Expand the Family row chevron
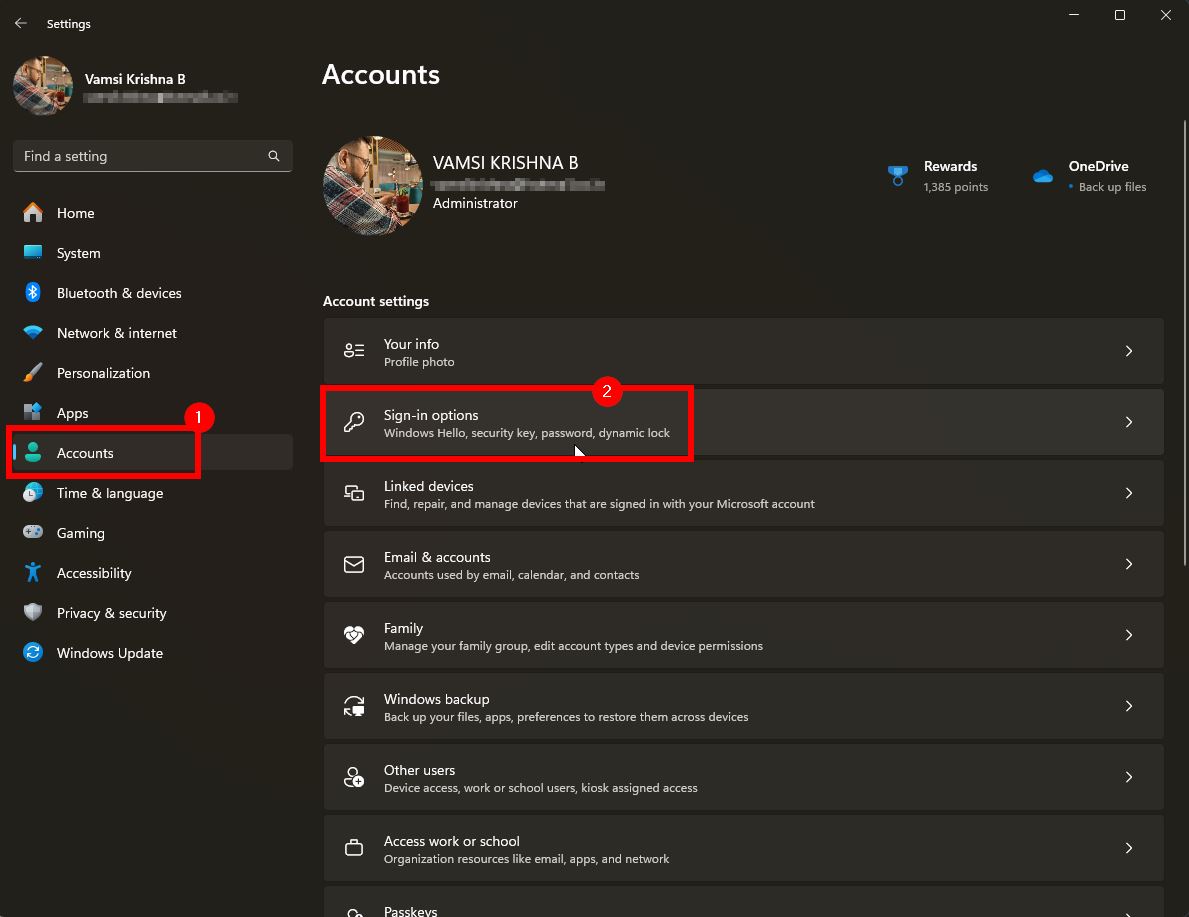Image resolution: width=1189 pixels, height=917 pixels. click(1128, 635)
